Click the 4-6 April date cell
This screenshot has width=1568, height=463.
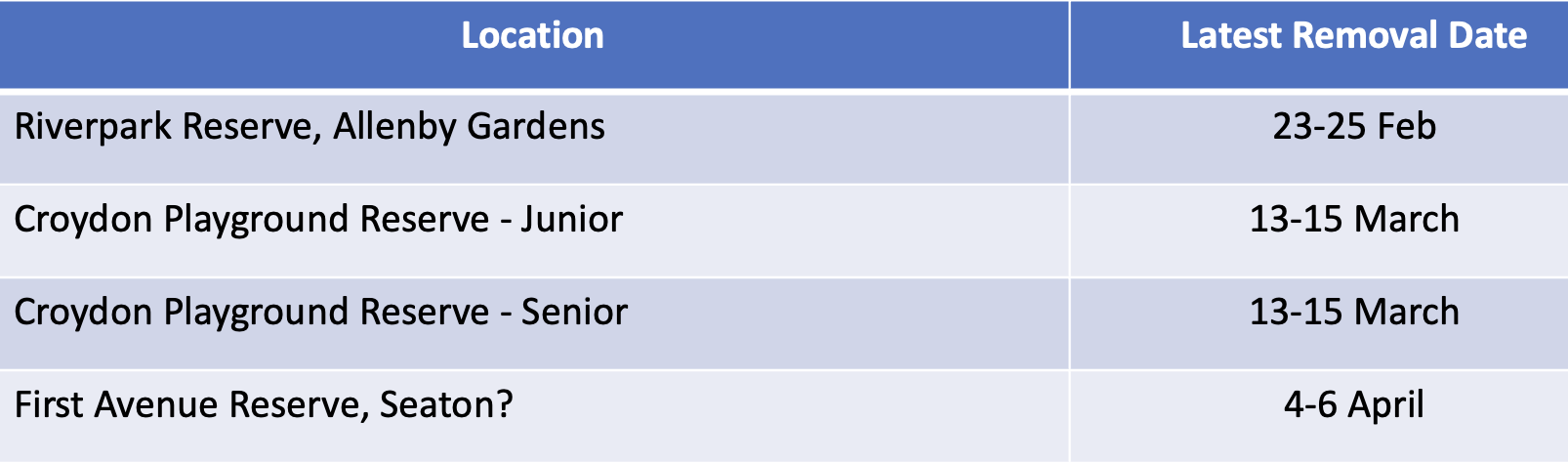click(1319, 415)
